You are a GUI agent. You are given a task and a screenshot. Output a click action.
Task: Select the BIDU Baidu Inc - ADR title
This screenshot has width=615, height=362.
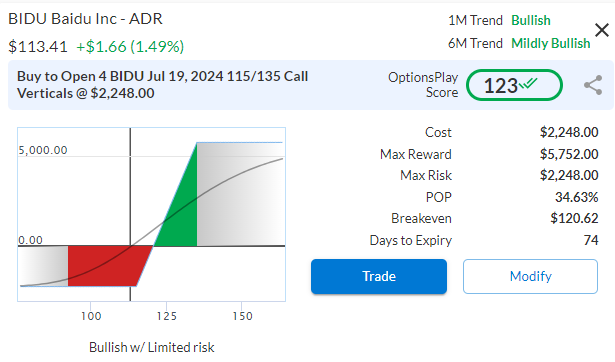[x=86, y=19]
